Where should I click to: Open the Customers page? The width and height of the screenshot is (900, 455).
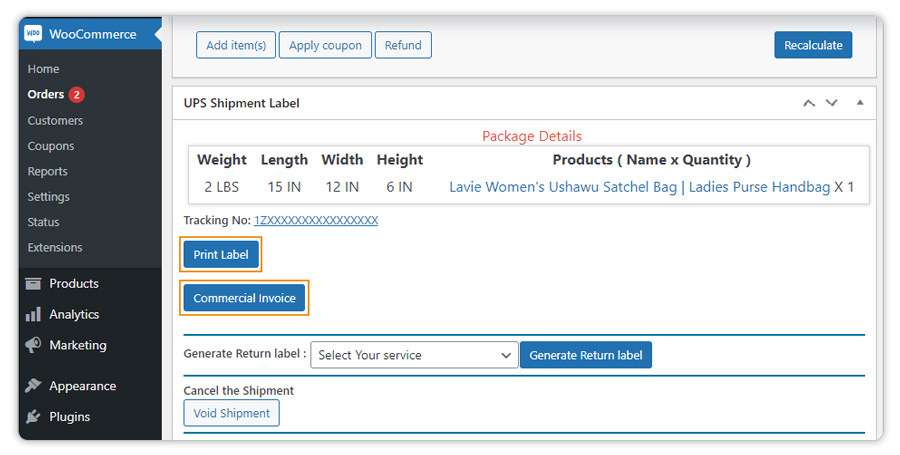tap(55, 120)
